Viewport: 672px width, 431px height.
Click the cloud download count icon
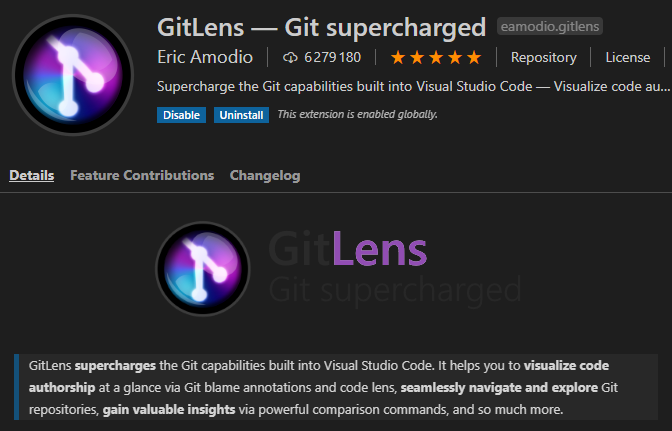pyautogui.click(x=290, y=57)
